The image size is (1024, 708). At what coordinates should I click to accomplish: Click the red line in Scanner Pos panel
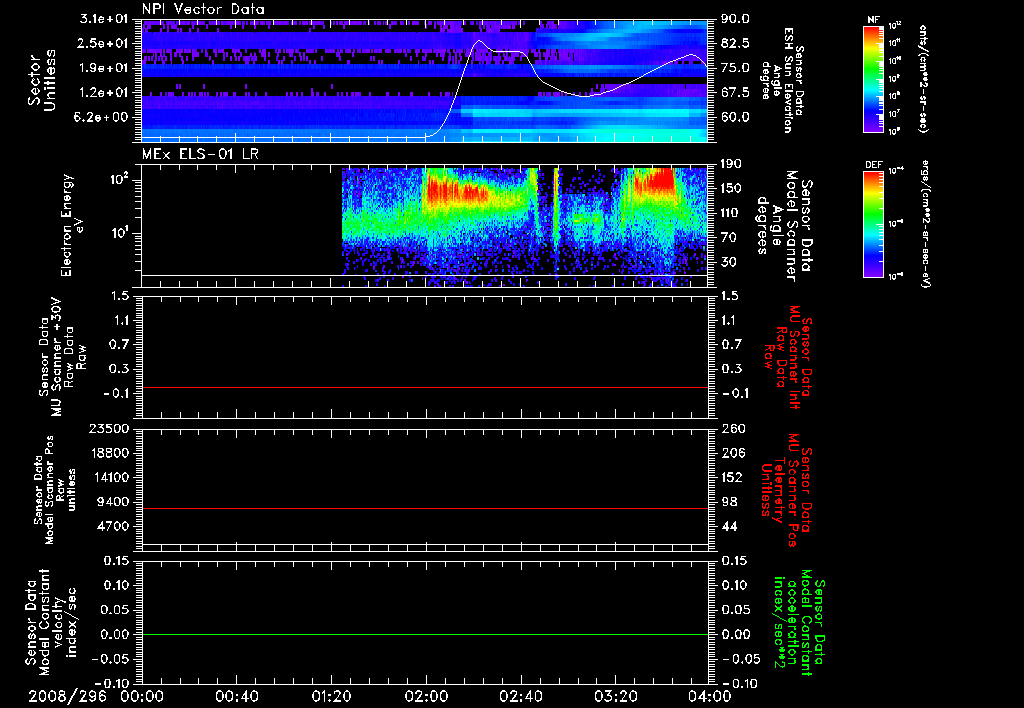tap(425, 508)
